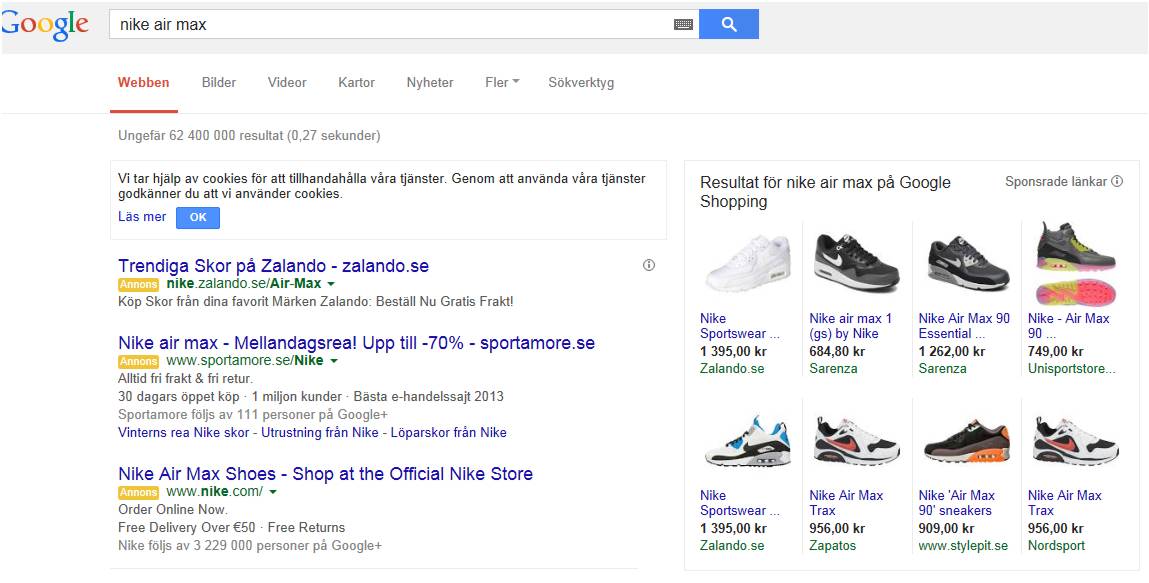Click Sportamore följs av 111 personer text
Viewport: 1149px width, 583px height.
point(253,415)
